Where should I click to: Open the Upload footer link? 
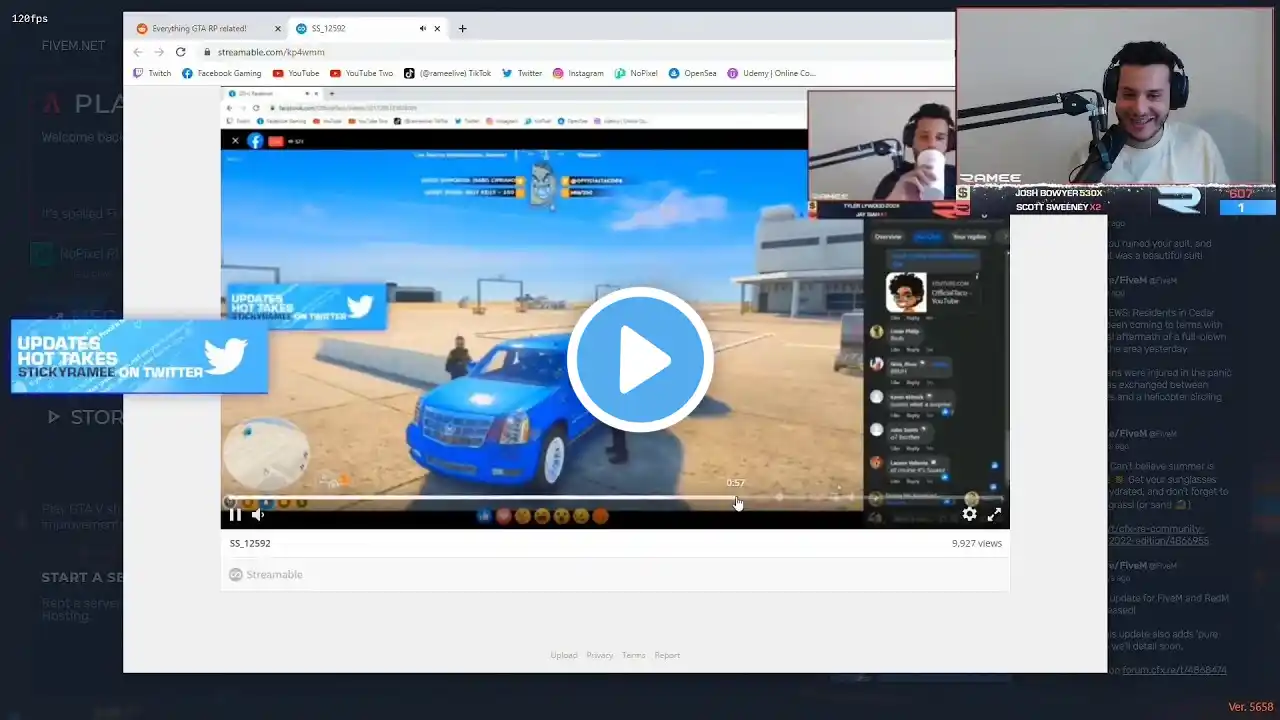(x=563, y=655)
